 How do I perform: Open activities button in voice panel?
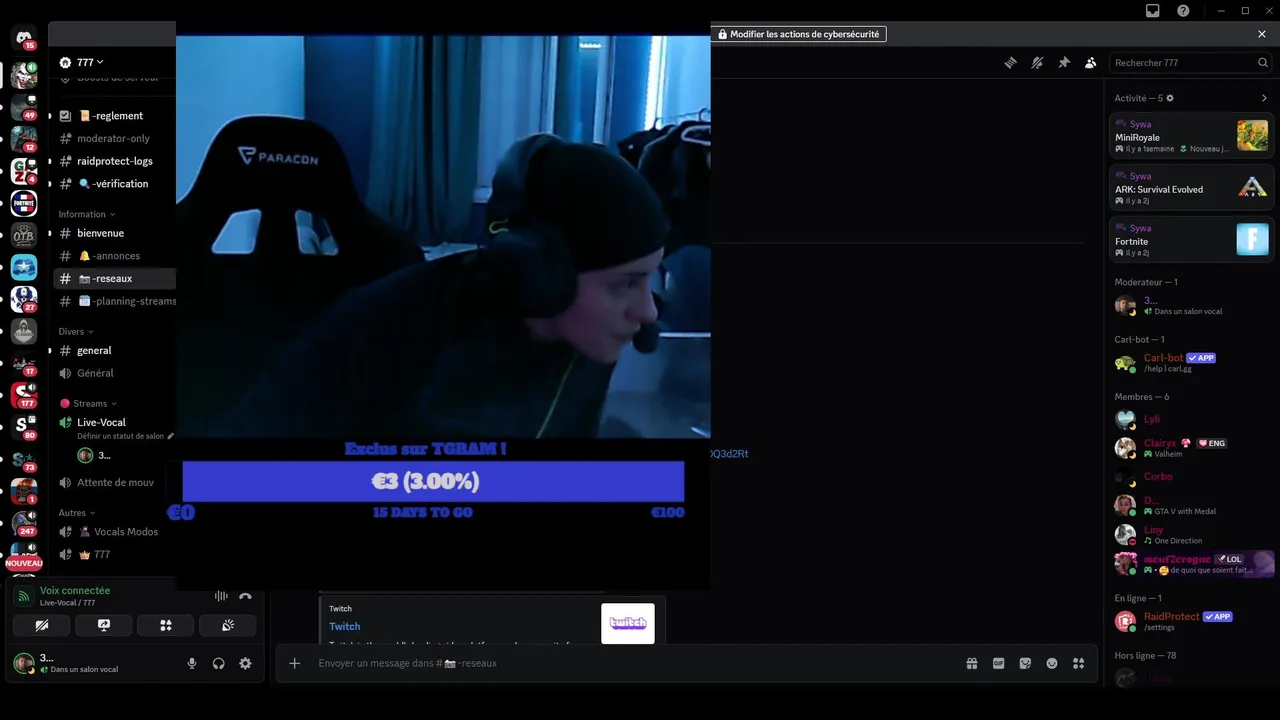(166, 625)
